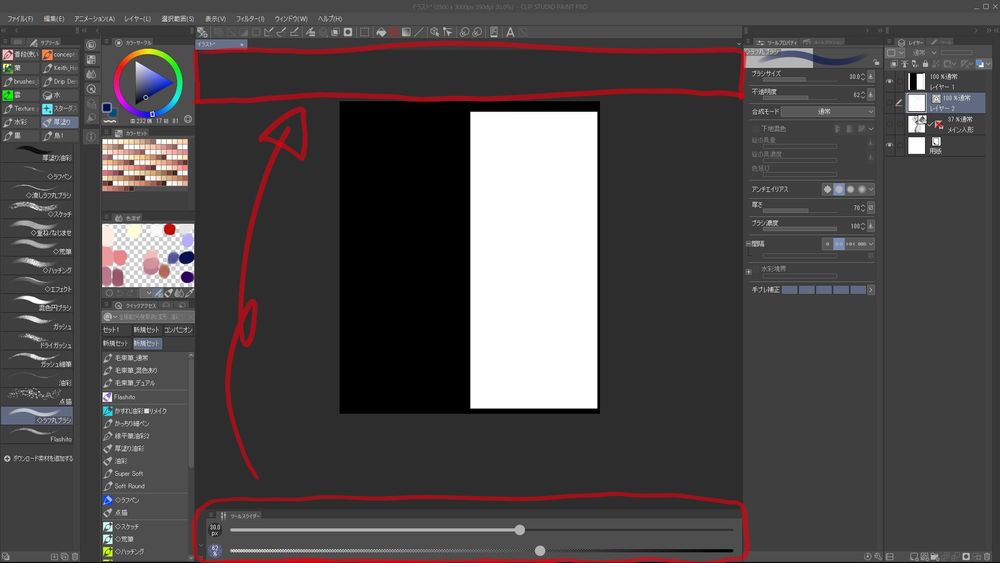This screenshot has width=1000, height=563.
Task: Open the レイヤー(L) menu
Action: tap(138, 18)
